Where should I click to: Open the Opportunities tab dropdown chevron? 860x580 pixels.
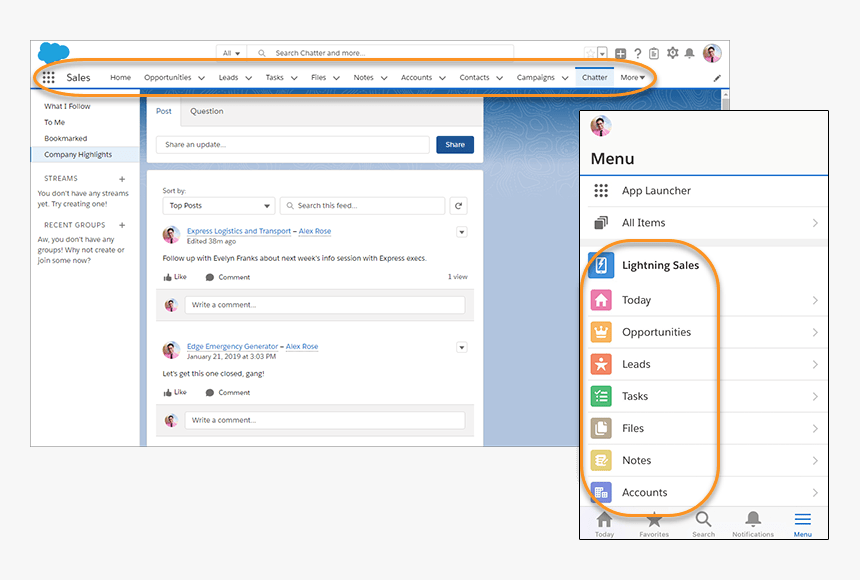tap(201, 78)
